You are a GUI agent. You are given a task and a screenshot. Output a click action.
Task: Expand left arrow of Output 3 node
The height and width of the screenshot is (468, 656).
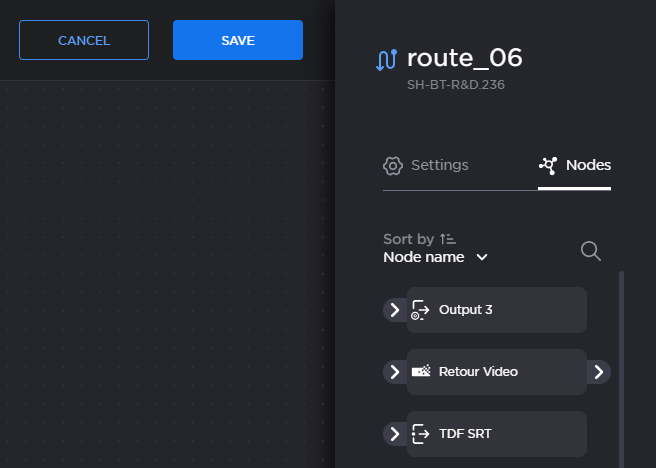395,310
